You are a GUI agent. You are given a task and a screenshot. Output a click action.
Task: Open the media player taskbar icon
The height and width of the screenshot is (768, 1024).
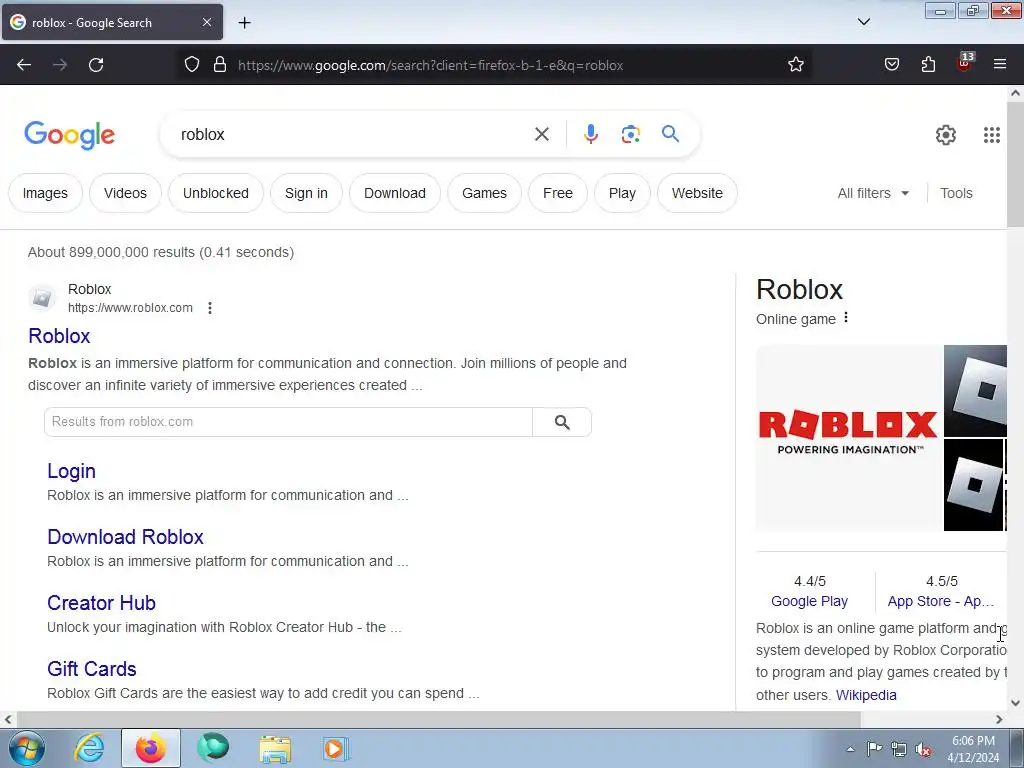[336, 748]
